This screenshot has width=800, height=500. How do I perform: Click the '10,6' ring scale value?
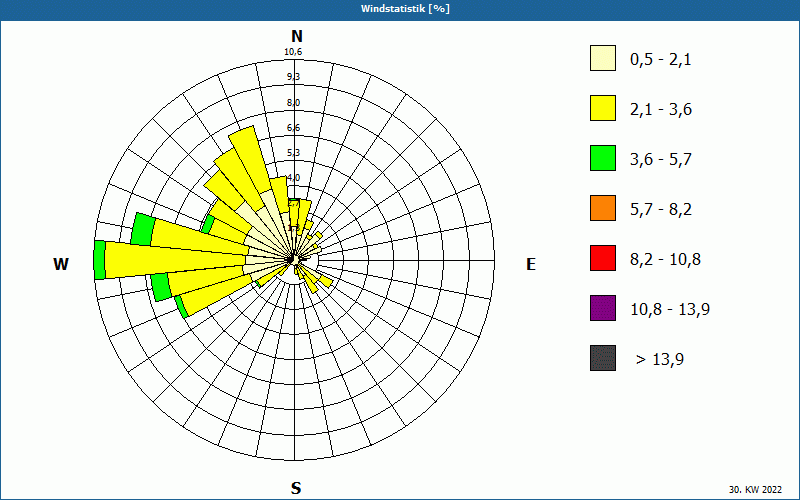(293, 52)
